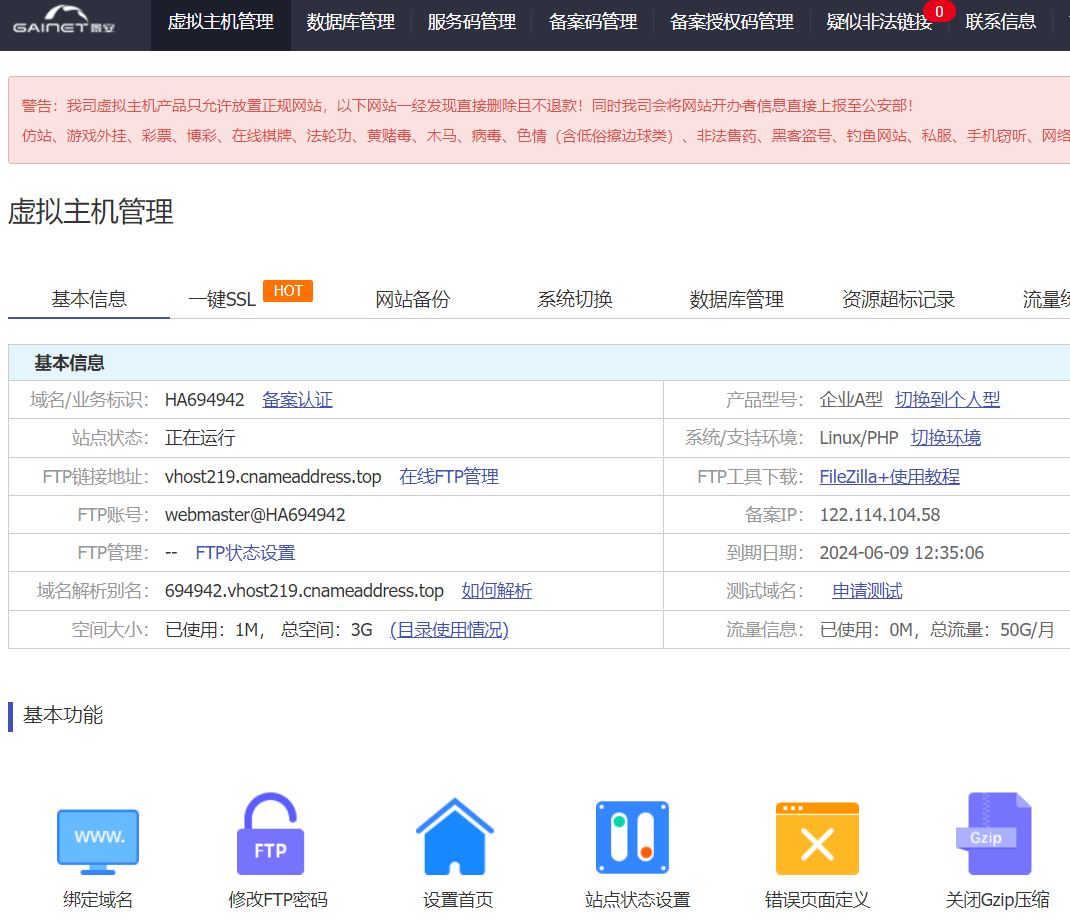This screenshot has height=921, width=1070.
Task: Switch to the 网站备份 tab
Action: click(x=413, y=299)
